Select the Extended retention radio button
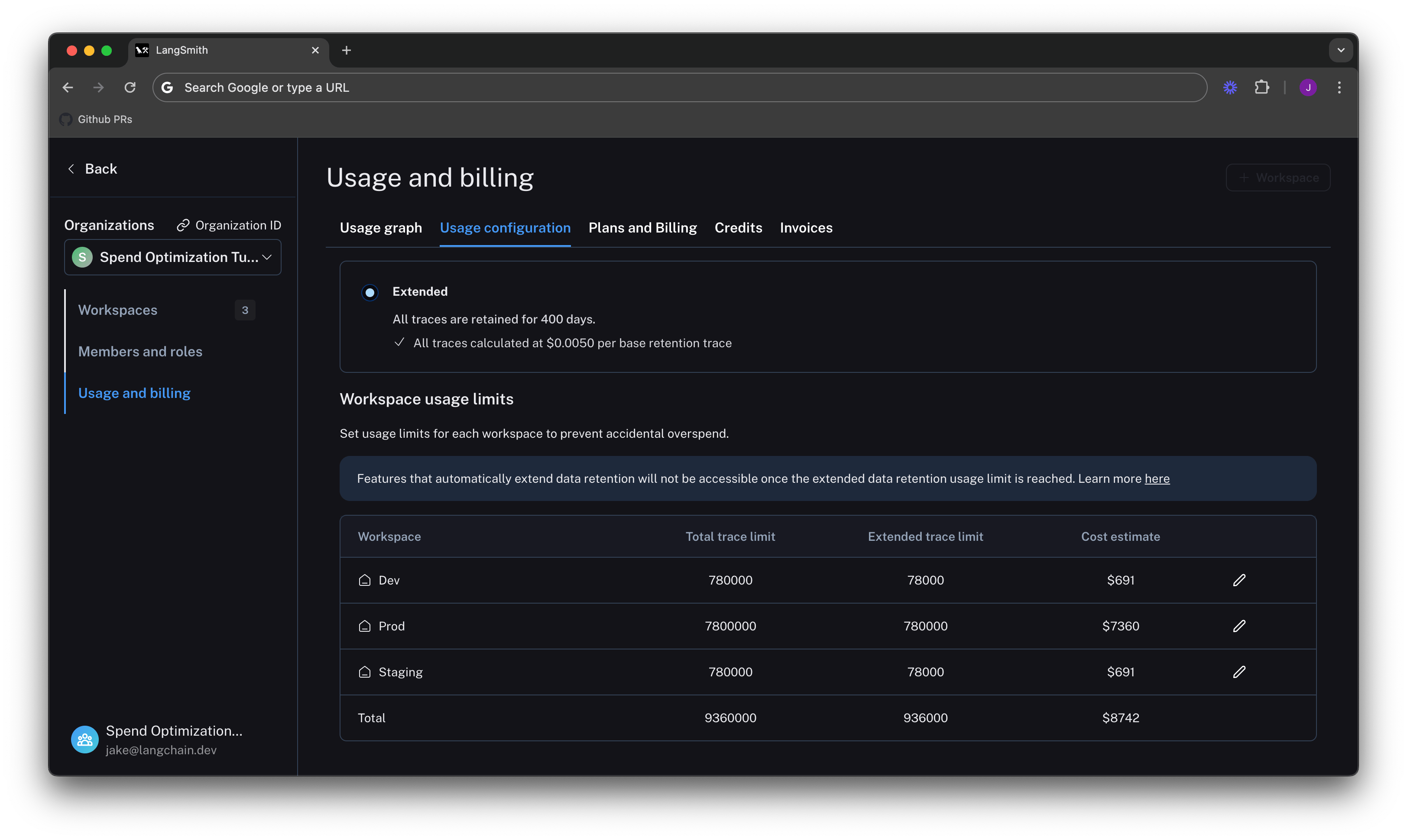1407x840 pixels. tap(370, 292)
